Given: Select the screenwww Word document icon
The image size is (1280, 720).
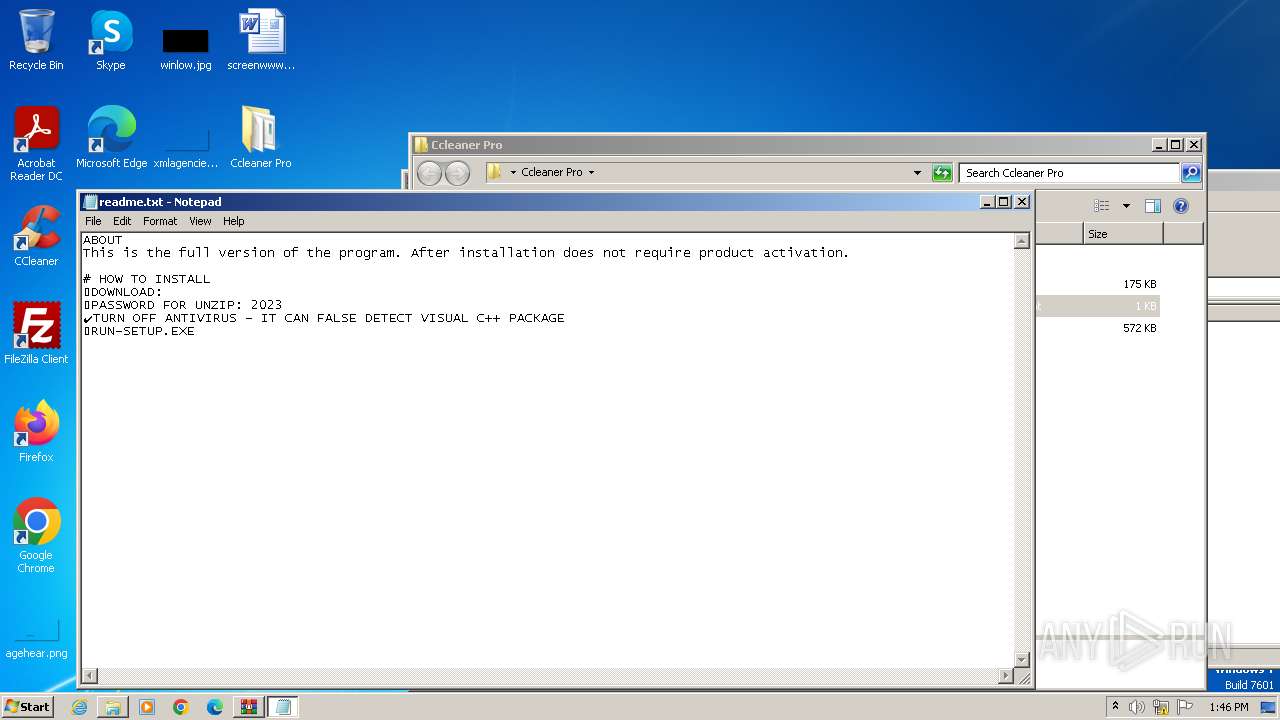Looking at the screenshot, I should [x=261, y=40].
